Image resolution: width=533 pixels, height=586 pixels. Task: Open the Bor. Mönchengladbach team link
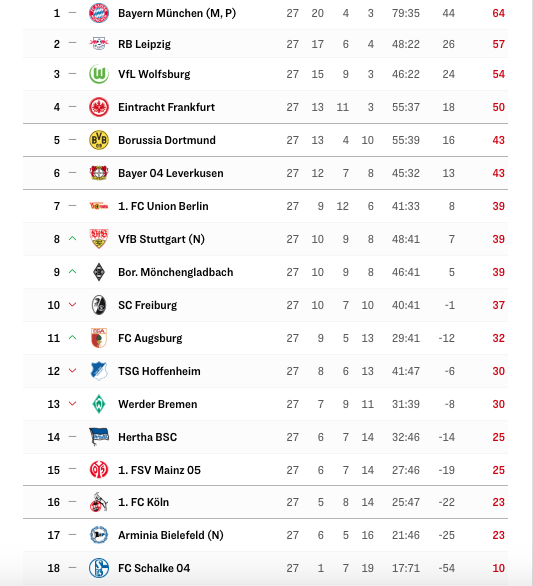tap(176, 272)
